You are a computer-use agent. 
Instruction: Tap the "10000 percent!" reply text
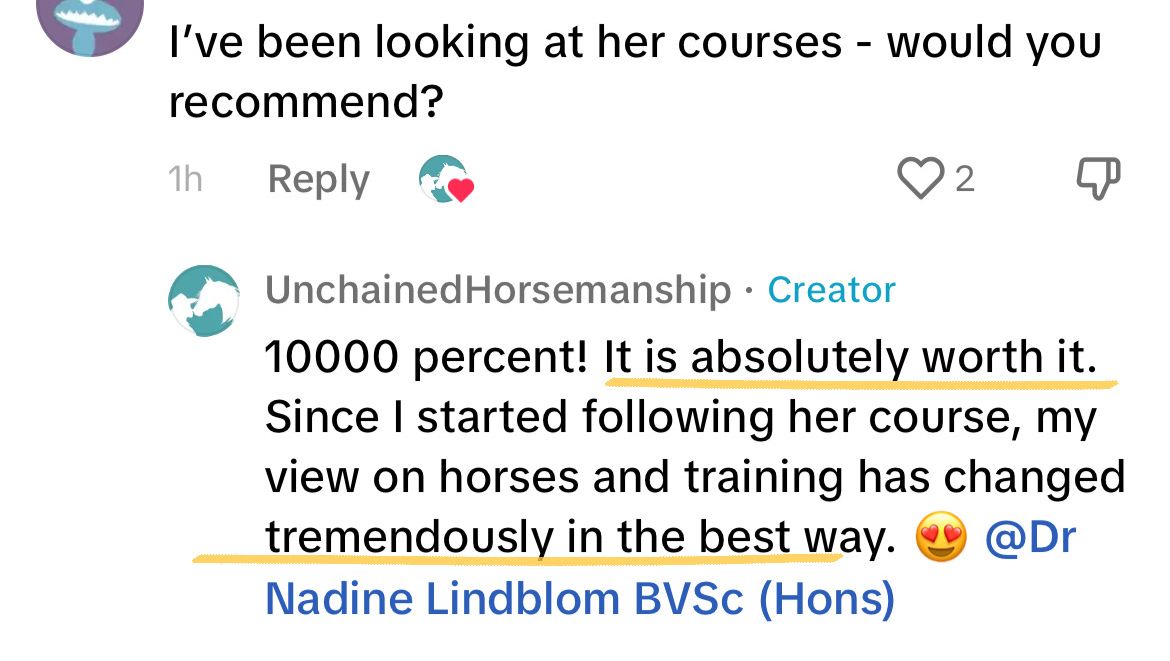427,358
